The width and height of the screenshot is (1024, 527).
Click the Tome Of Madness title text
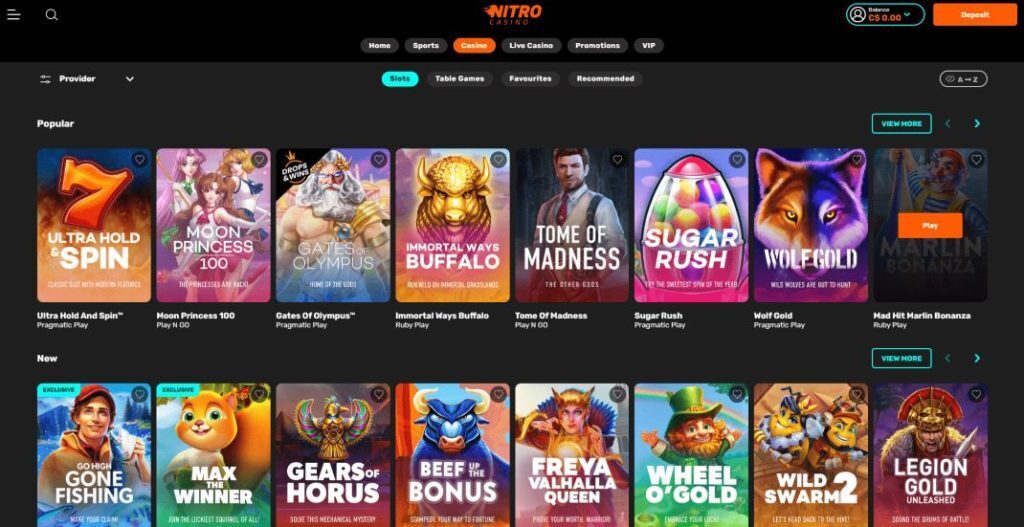coord(551,315)
